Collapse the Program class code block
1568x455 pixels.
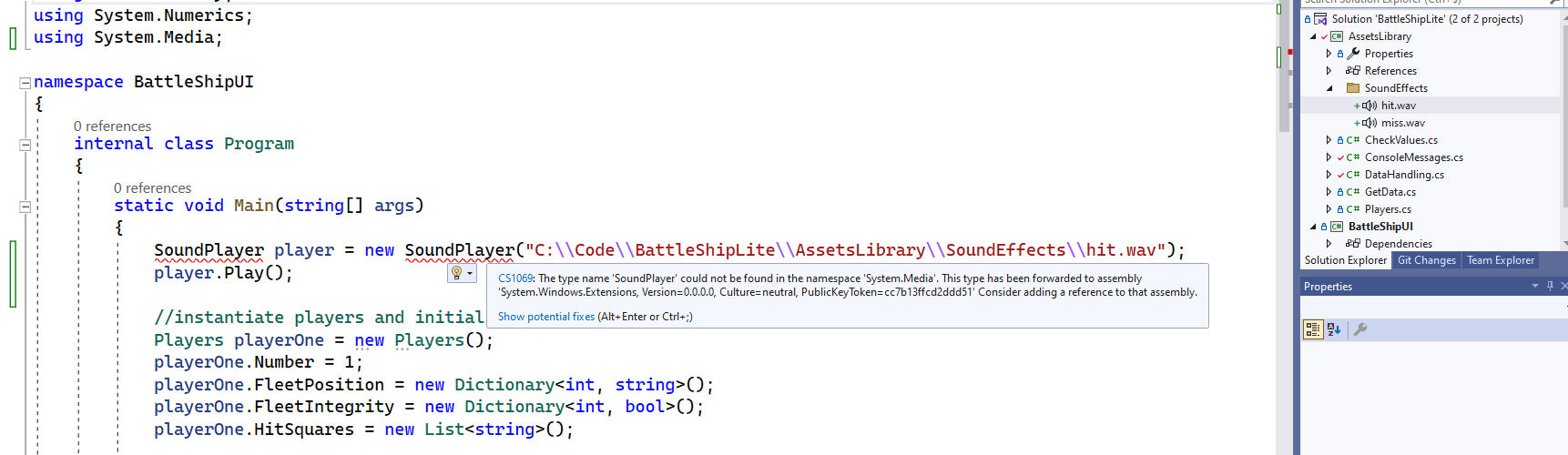(25, 145)
